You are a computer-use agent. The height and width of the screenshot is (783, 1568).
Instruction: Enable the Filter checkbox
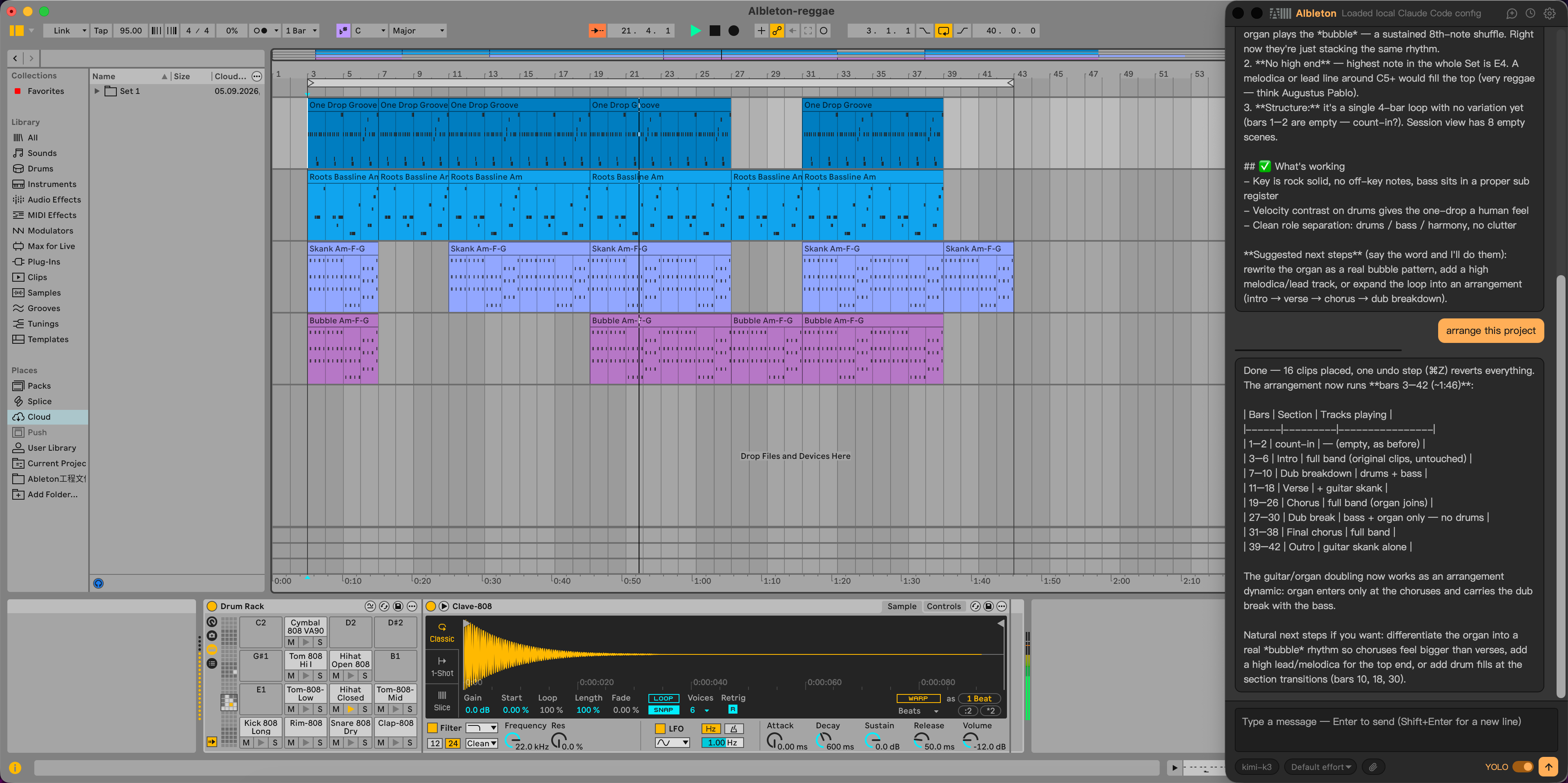(x=433, y=727)
